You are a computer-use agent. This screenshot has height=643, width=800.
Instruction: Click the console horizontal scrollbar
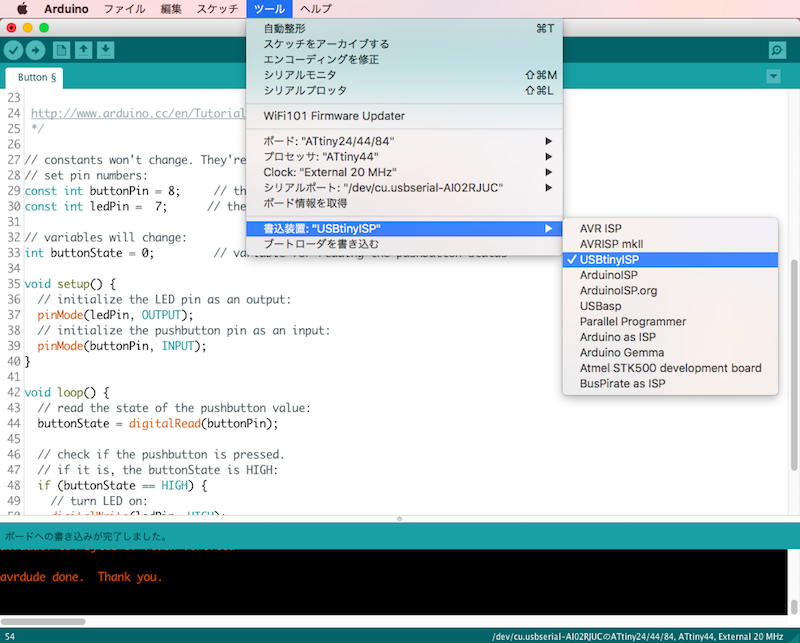tap(43, 622)
